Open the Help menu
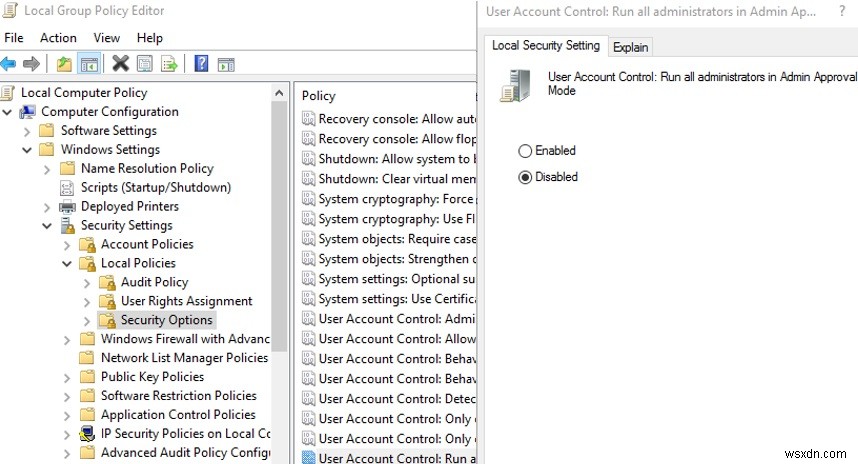858x464 pixels. tap(149, 38)
